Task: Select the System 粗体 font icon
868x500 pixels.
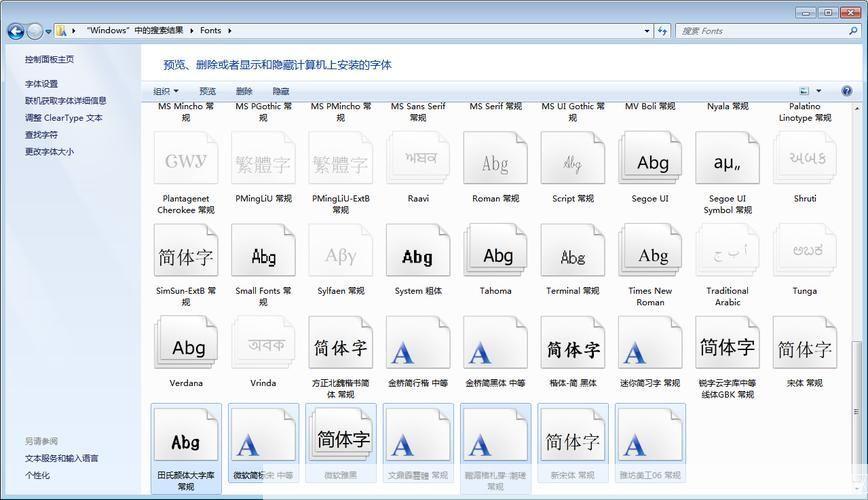Action: pyautogui.click(x=418, y=250)
